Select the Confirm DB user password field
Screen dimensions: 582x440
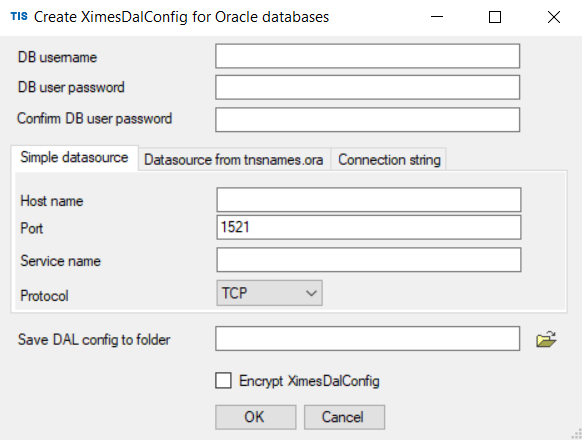367,120
